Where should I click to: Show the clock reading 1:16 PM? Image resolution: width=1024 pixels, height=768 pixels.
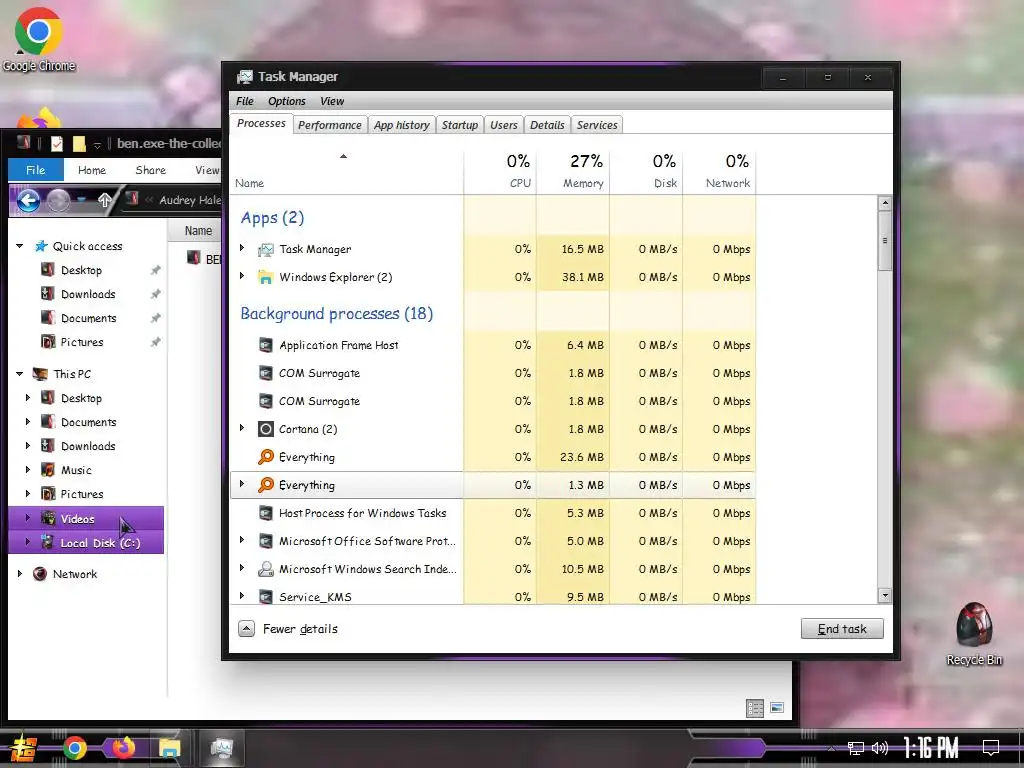931,748
